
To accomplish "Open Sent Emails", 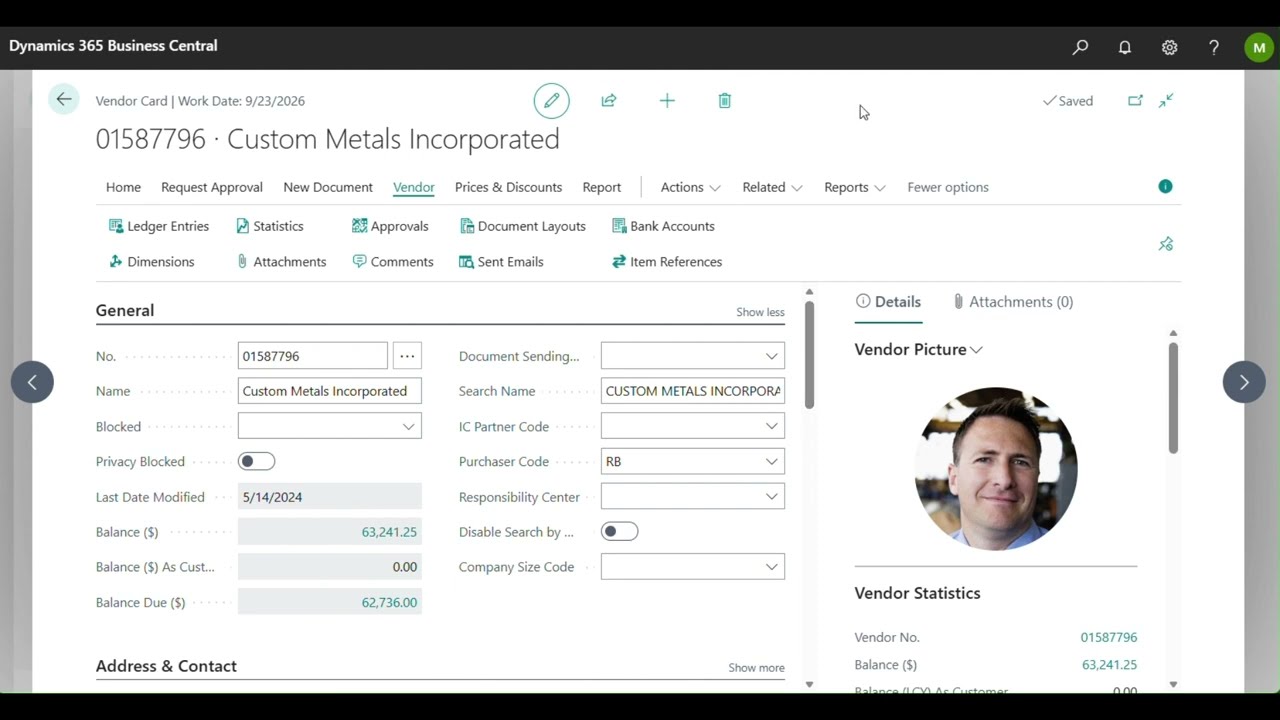I will point(501,262).
